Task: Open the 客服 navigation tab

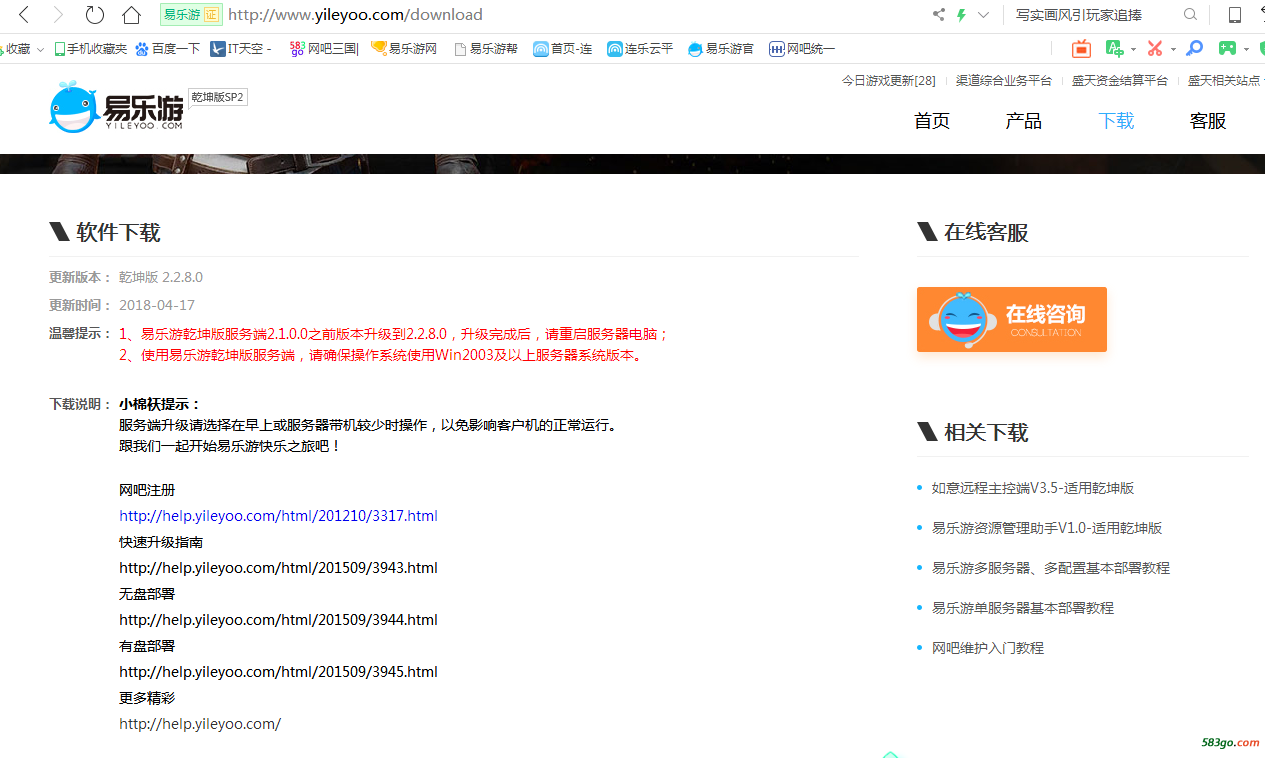Action: click(1208, 121)
